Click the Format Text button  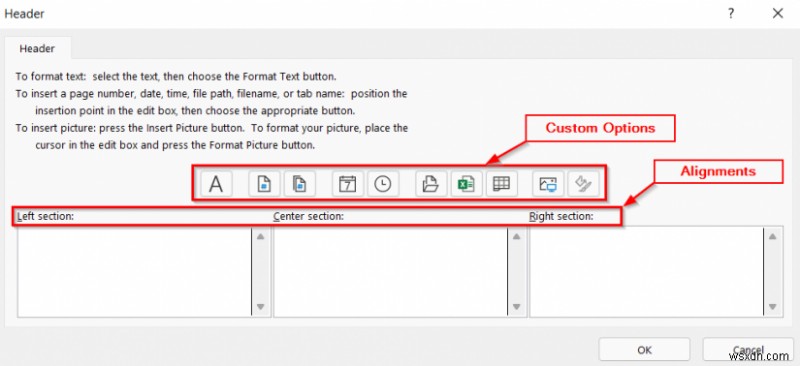click(216, 184)
